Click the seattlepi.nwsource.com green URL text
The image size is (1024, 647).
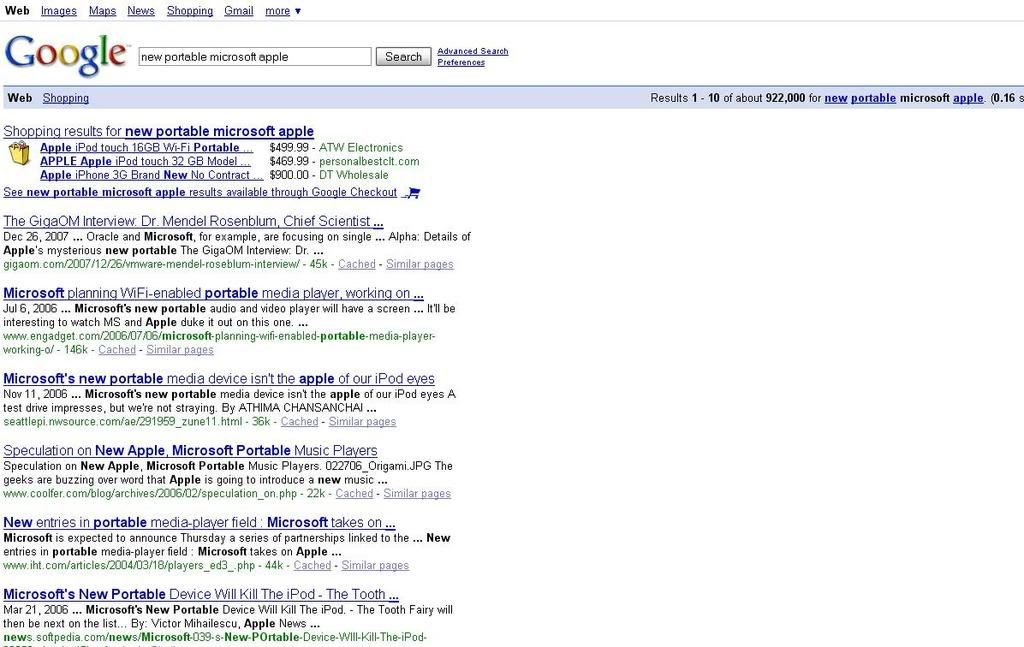[123, 422]
